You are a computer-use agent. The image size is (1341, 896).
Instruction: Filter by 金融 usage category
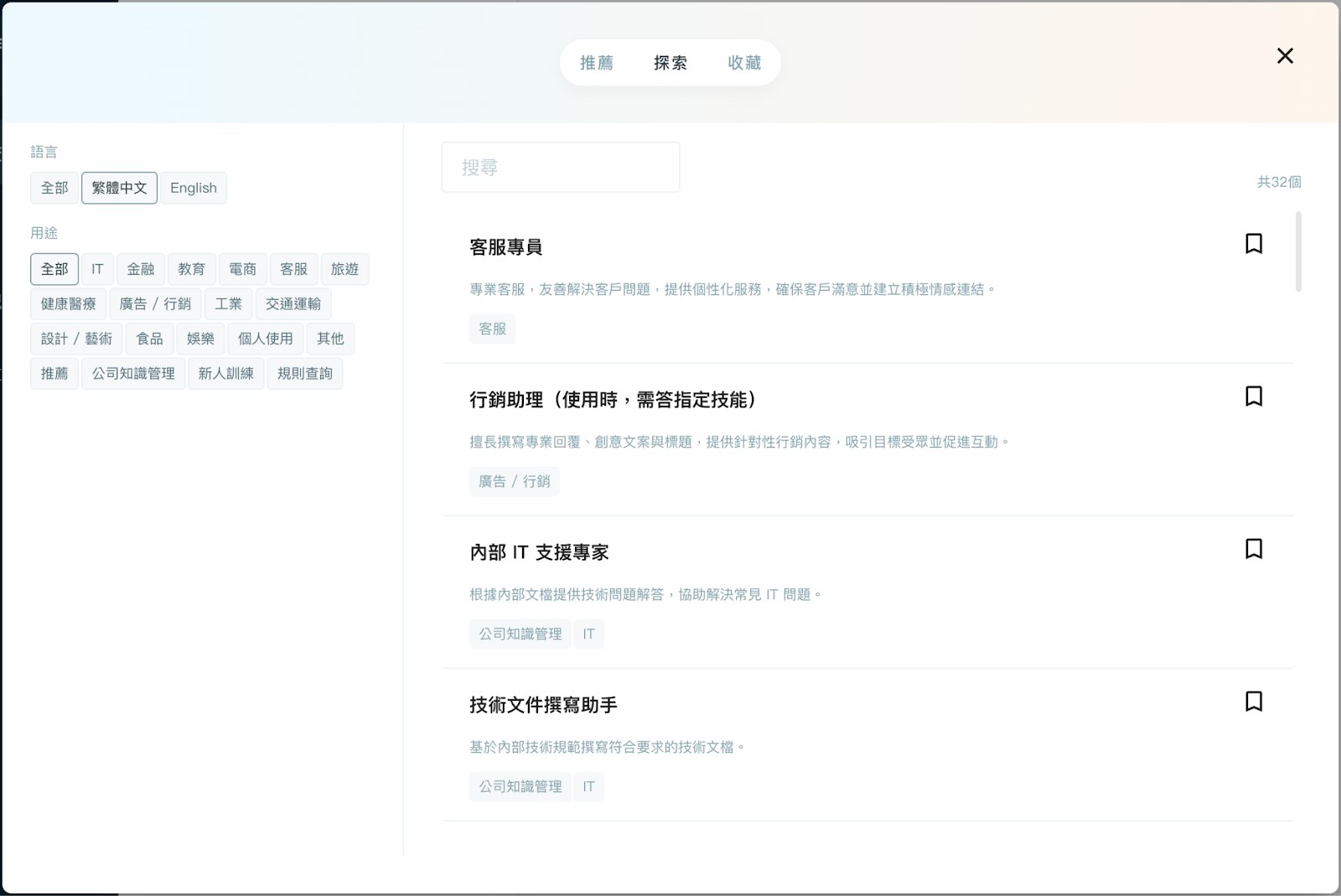[x=140, y=269]
